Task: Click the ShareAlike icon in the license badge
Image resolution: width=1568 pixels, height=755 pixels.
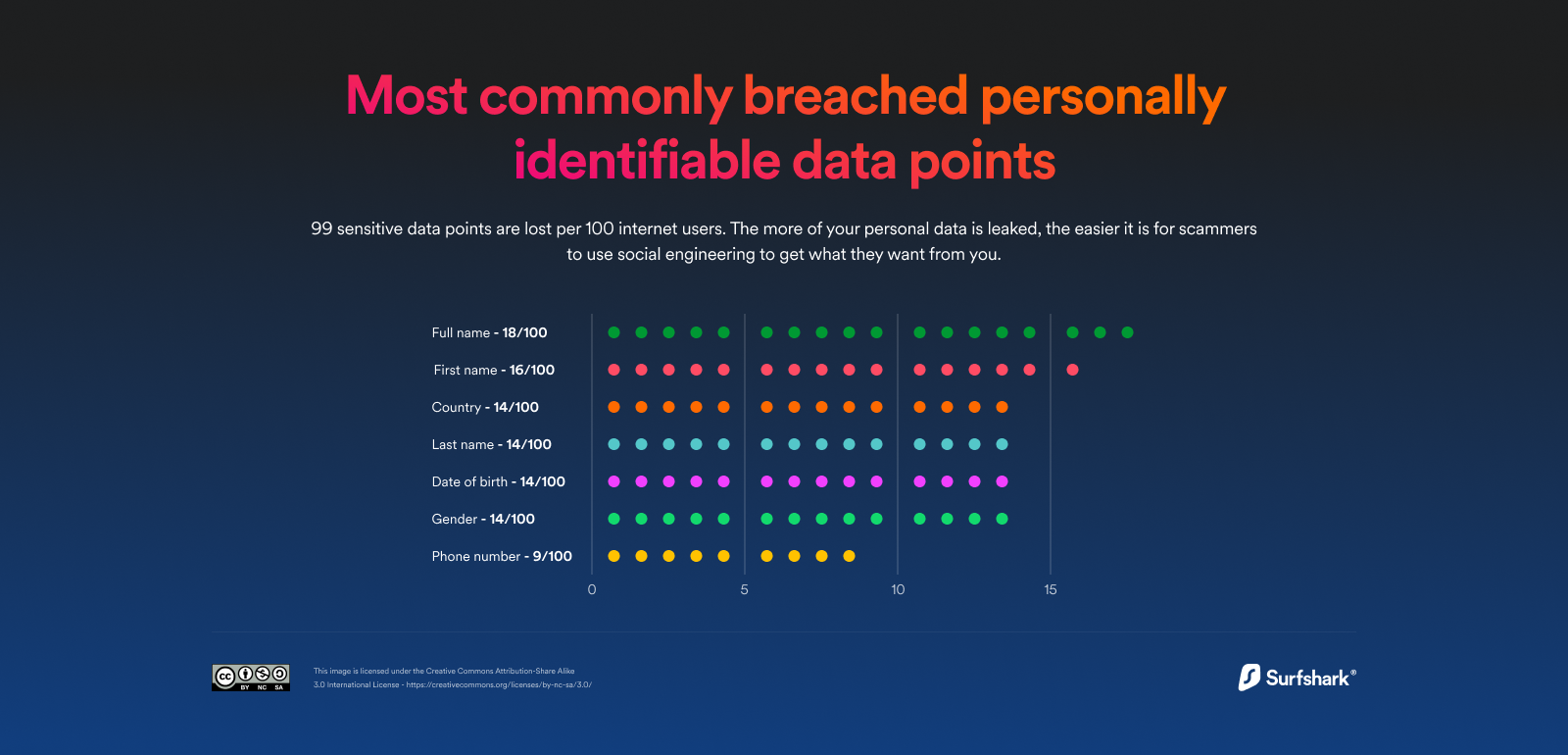Action: pyautogui.click(x=279, y=674)
